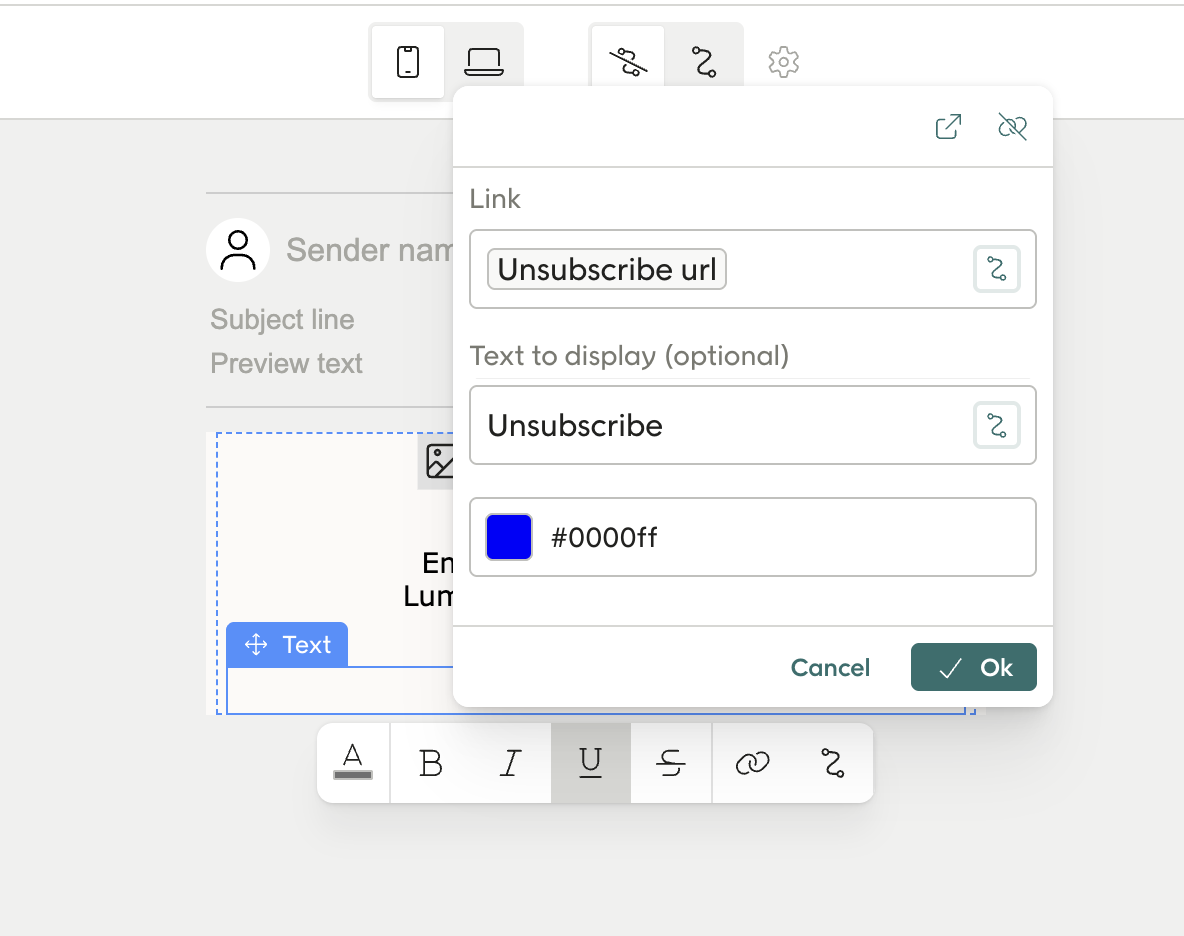Click the Unsubscribe url token
1184x936 pixels.
coord(606,269)
